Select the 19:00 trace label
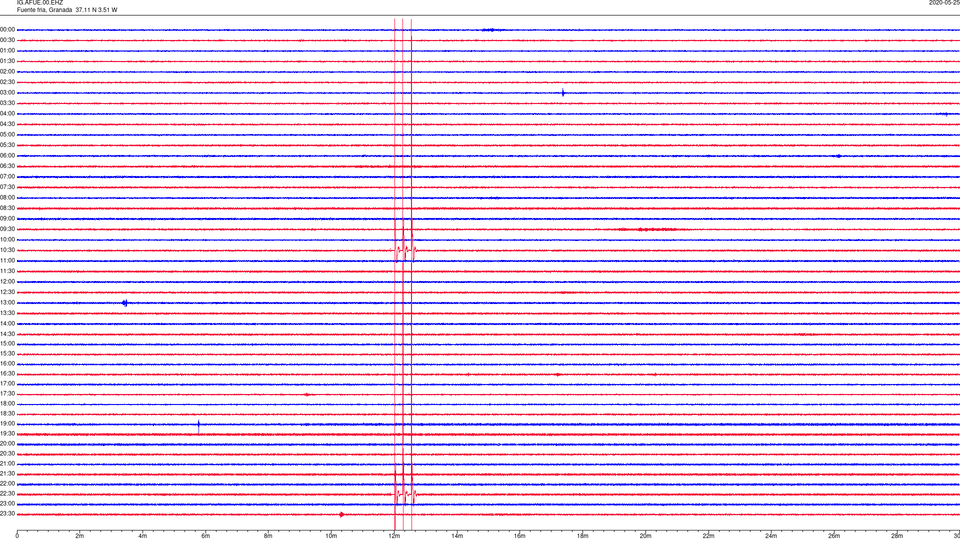This screenshot has height=540, width=960. (7, 424)
